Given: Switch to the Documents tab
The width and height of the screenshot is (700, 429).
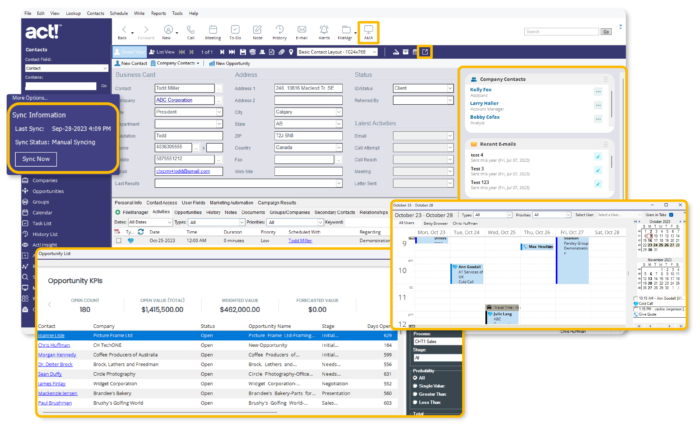Looking at the screenshot, I should click(x=253, y=212).
